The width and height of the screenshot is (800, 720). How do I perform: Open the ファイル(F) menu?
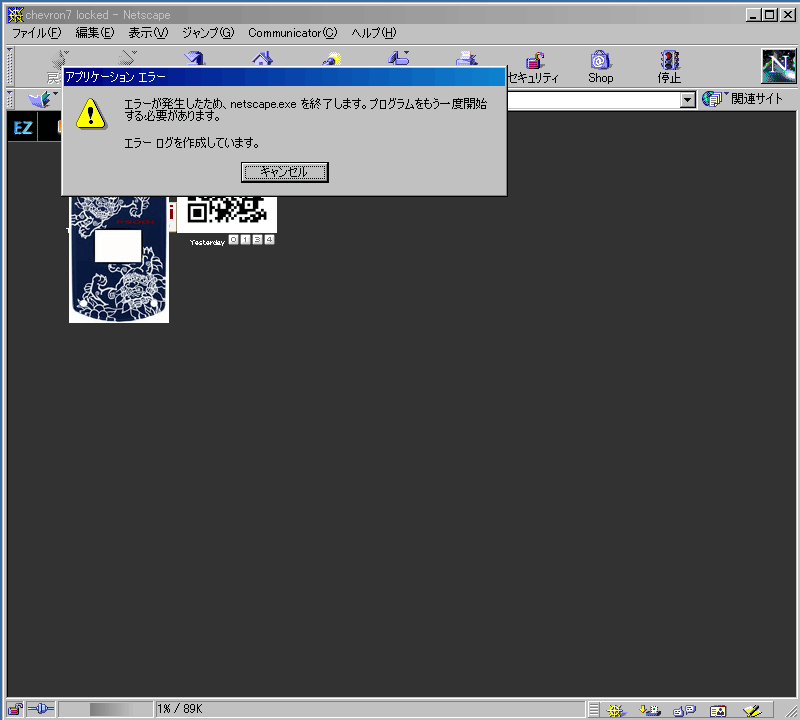pos(37,33)
